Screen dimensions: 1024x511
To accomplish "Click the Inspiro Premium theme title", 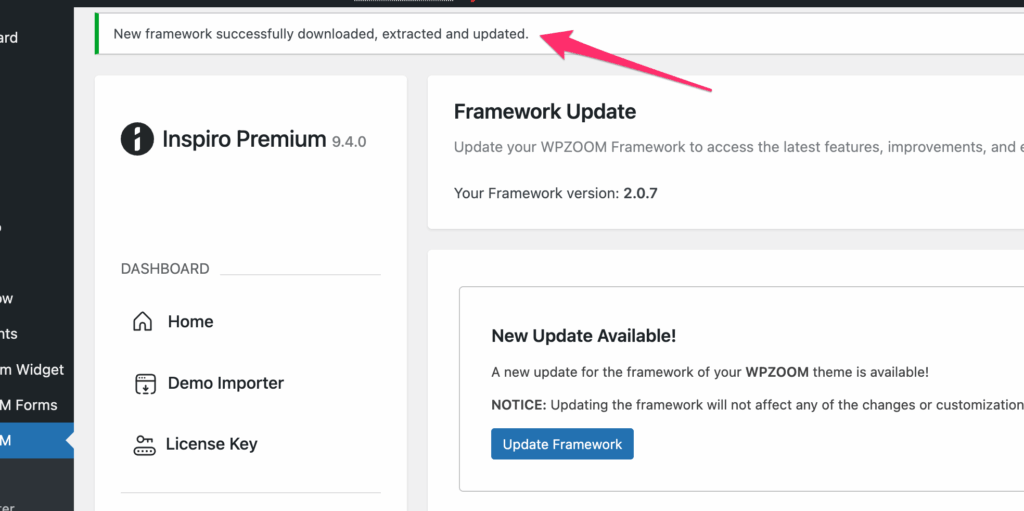I will pos(244,139).
